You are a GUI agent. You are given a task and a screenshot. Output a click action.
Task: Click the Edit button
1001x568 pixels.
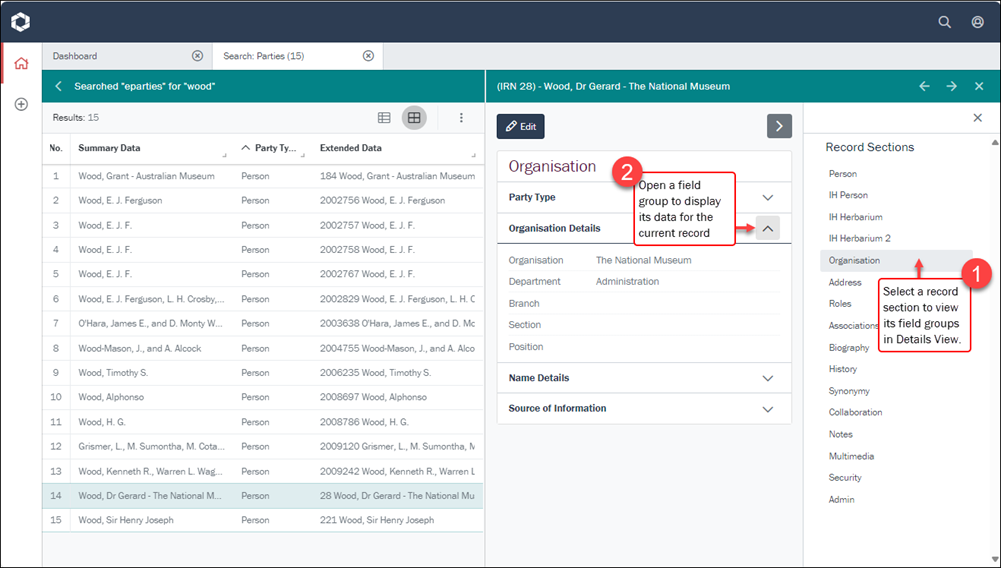520,127
